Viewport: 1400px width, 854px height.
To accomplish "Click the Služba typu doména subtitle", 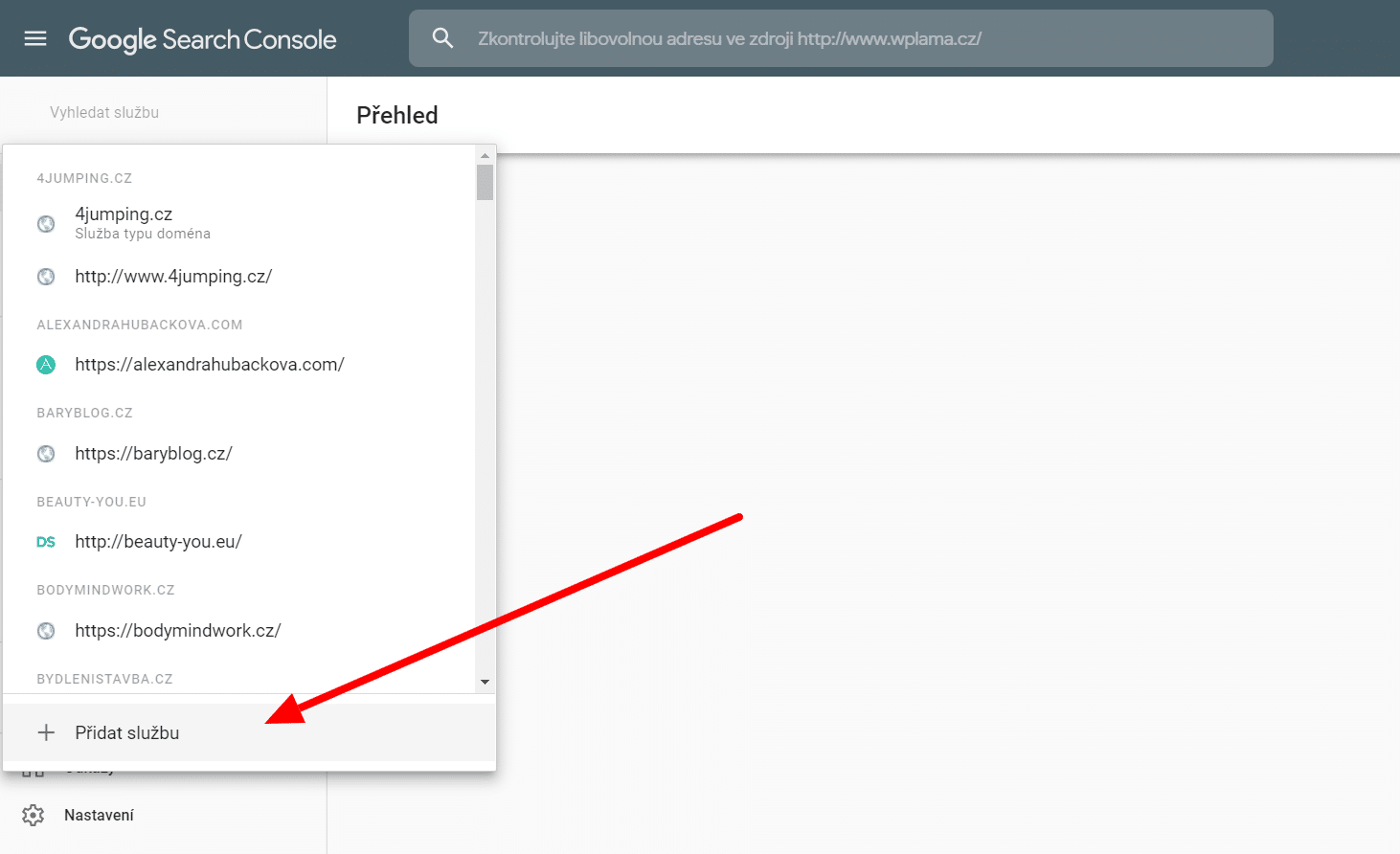I will pyautogui.click(x=143, y=234).
